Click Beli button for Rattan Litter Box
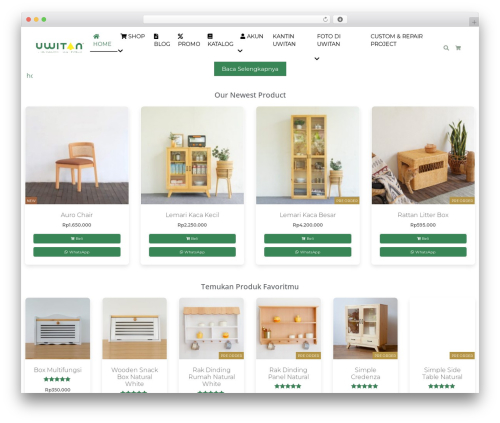Screen dimensions: 500x423 (423, 239)
